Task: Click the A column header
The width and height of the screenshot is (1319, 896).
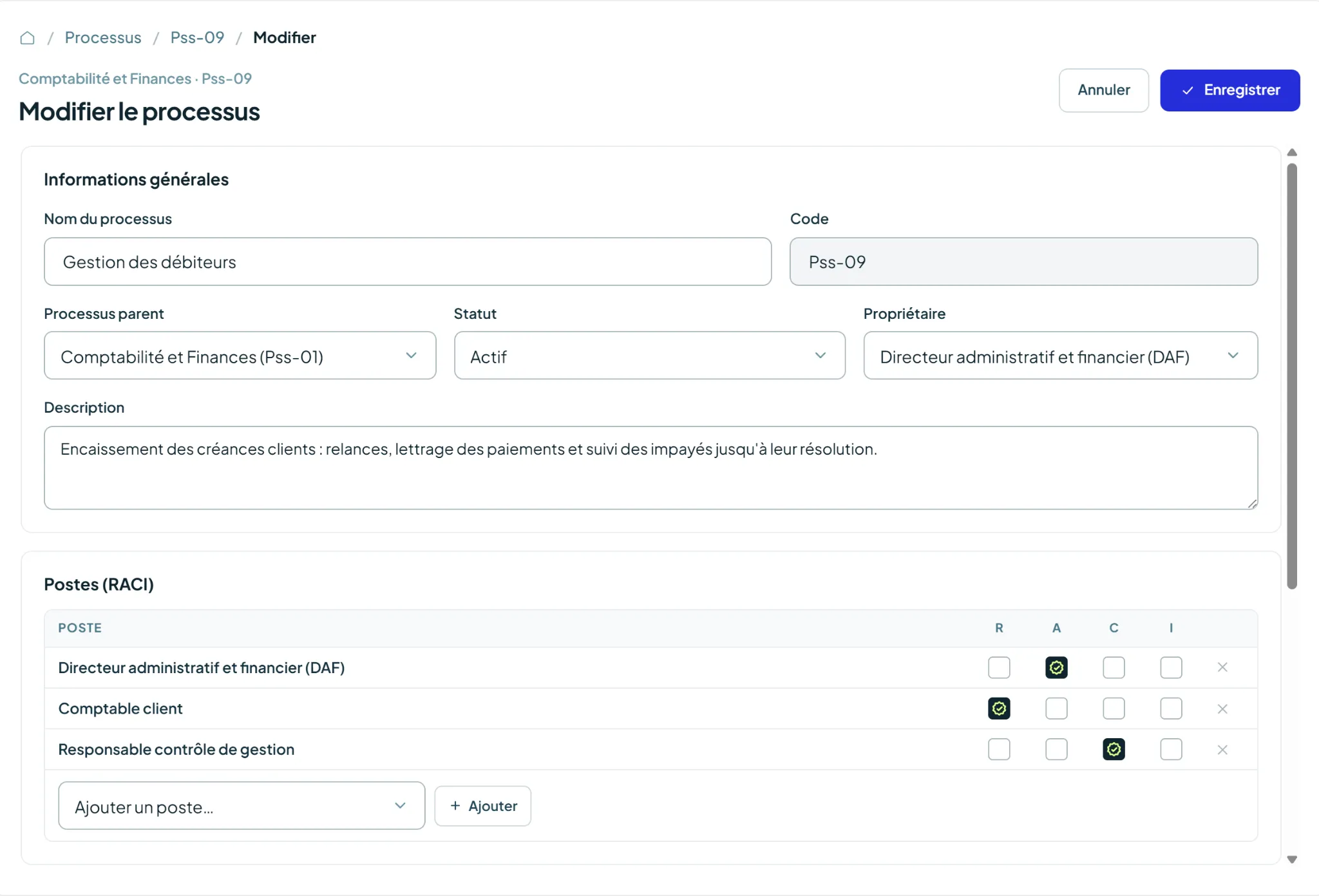Action: tap(1056, 628)
